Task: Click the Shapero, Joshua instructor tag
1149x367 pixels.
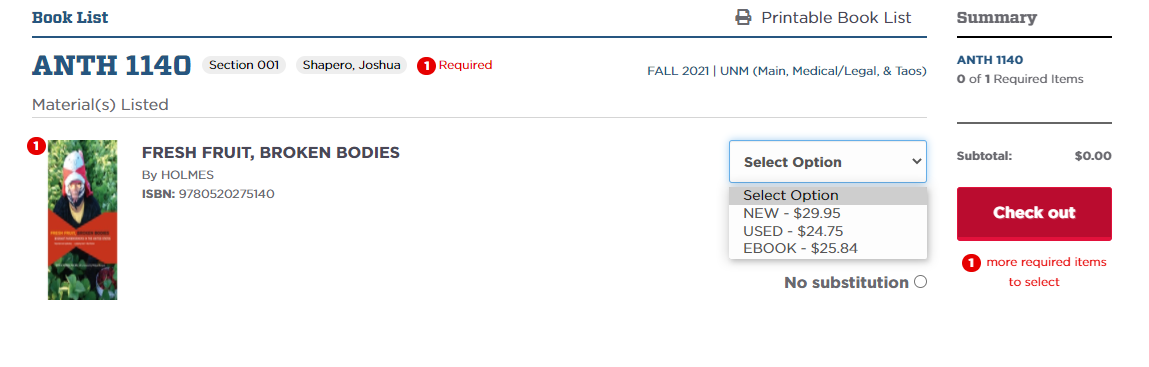Action: [x=352, y=65]
